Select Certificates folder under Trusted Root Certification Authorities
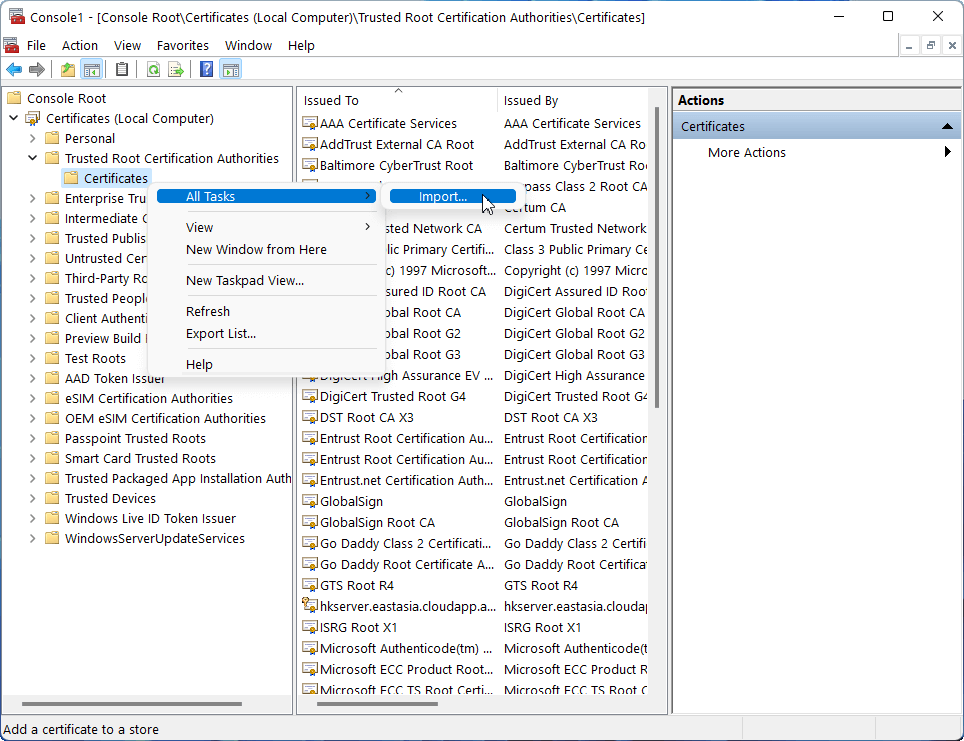 pyautogui.click(x=116, y=178)
